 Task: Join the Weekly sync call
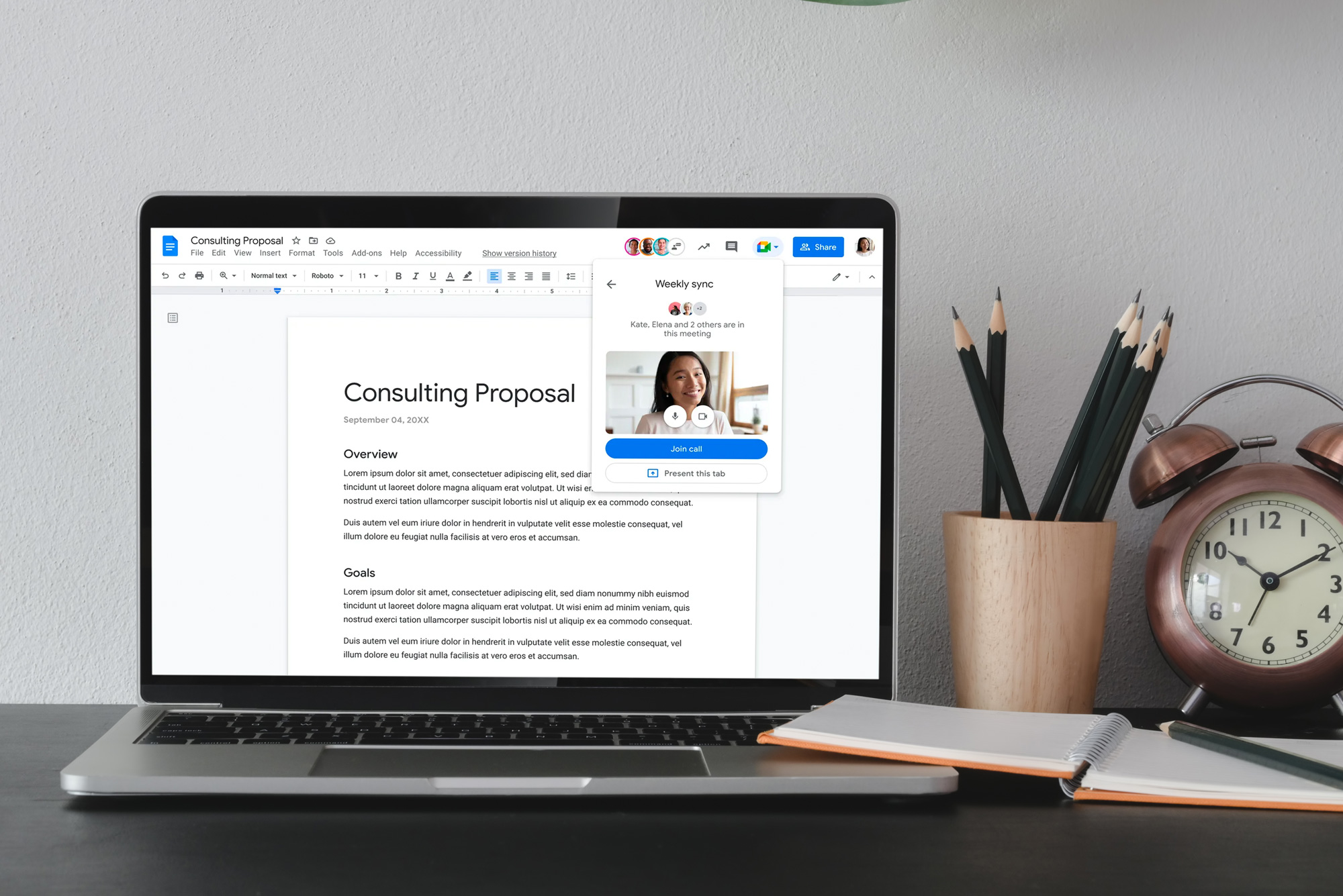(x=686, y=448)
